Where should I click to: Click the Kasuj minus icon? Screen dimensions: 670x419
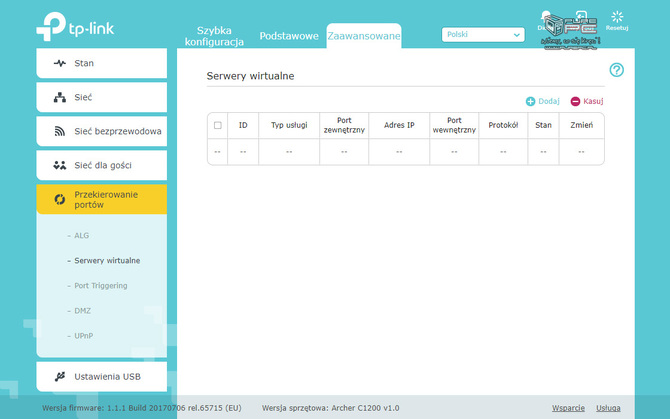[x=575, y=101]
